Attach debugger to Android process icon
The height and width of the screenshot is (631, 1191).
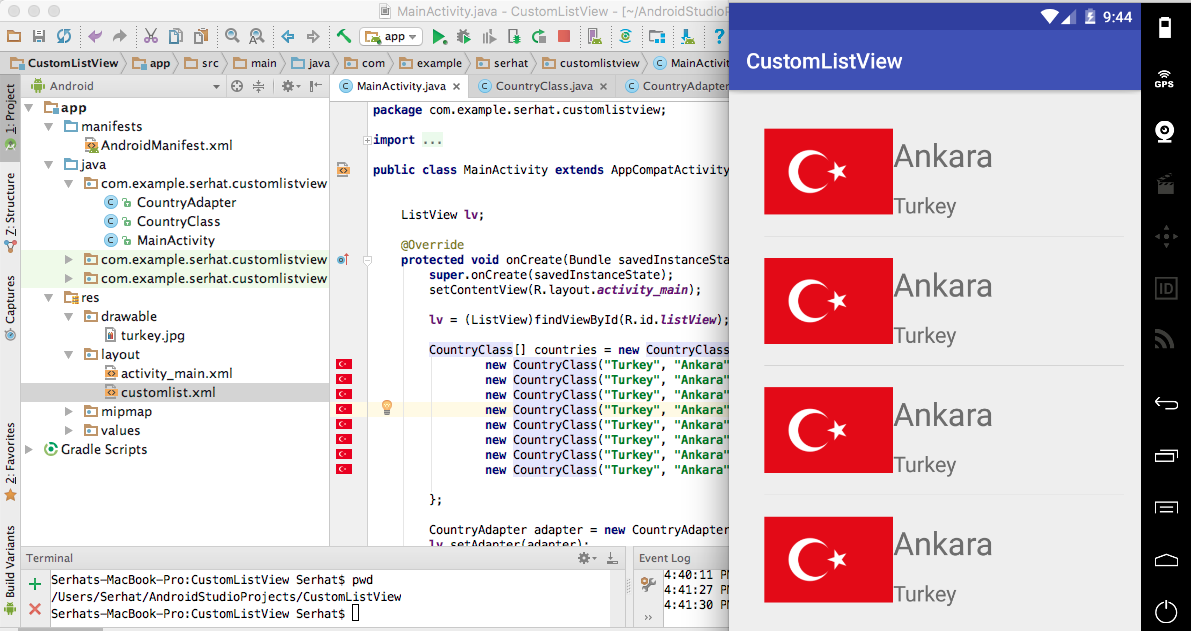click(x=513, y=36)
